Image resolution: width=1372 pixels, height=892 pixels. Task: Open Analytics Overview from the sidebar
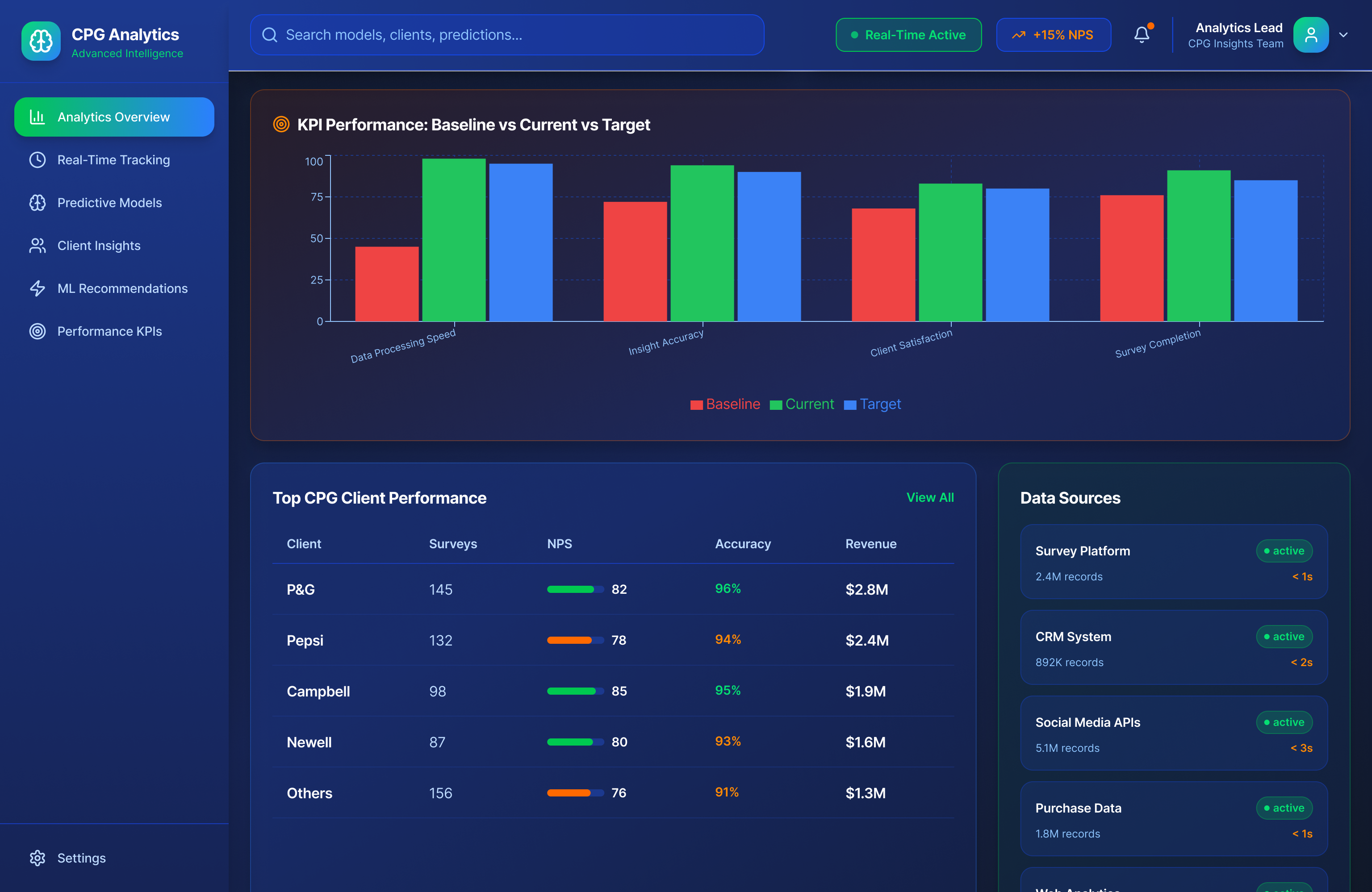tap(113, 117)
